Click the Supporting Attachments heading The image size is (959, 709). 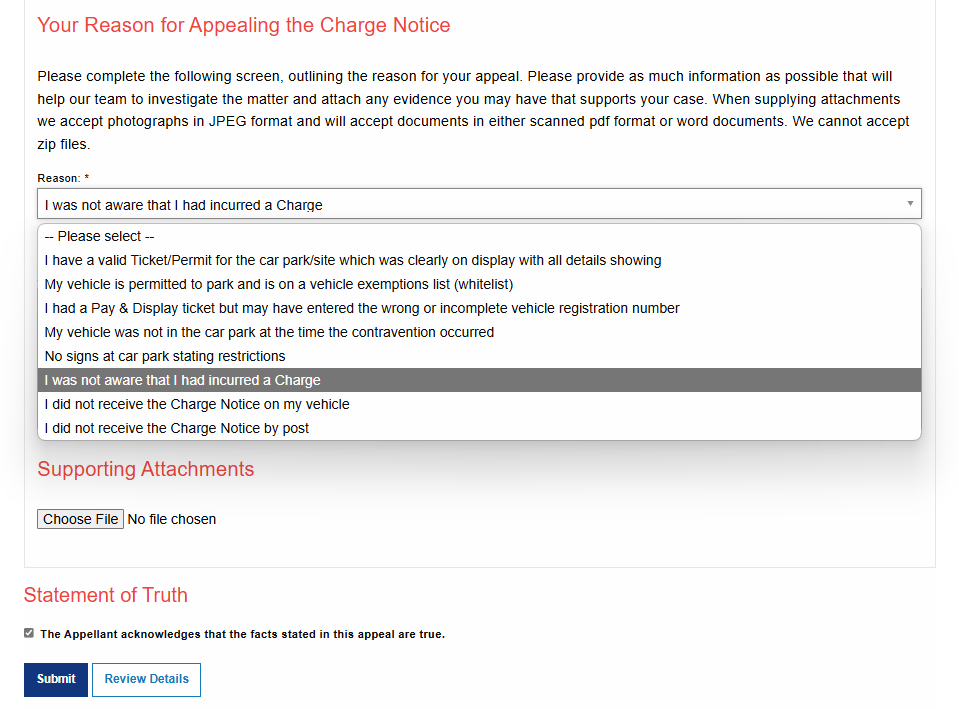click(x=146, y=469)
